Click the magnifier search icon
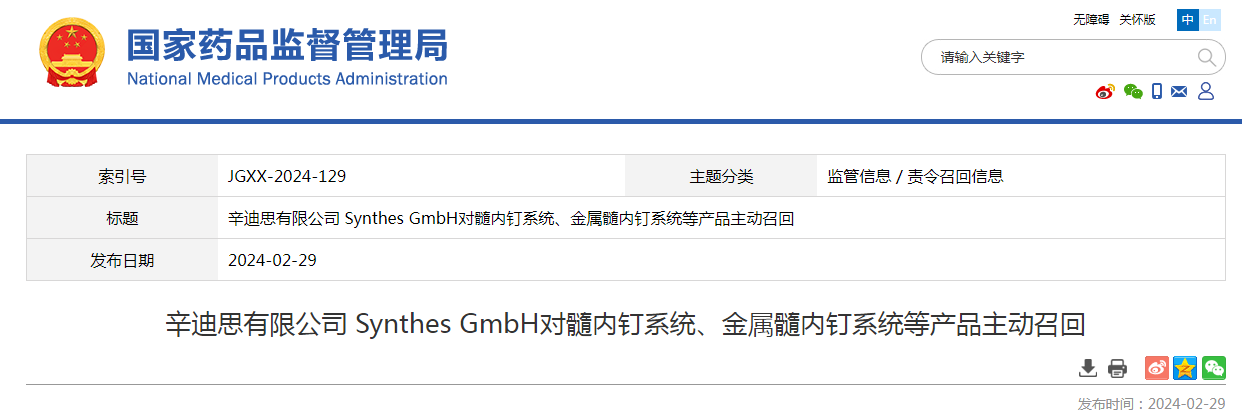The image size is (1242, 419). 1207,57
